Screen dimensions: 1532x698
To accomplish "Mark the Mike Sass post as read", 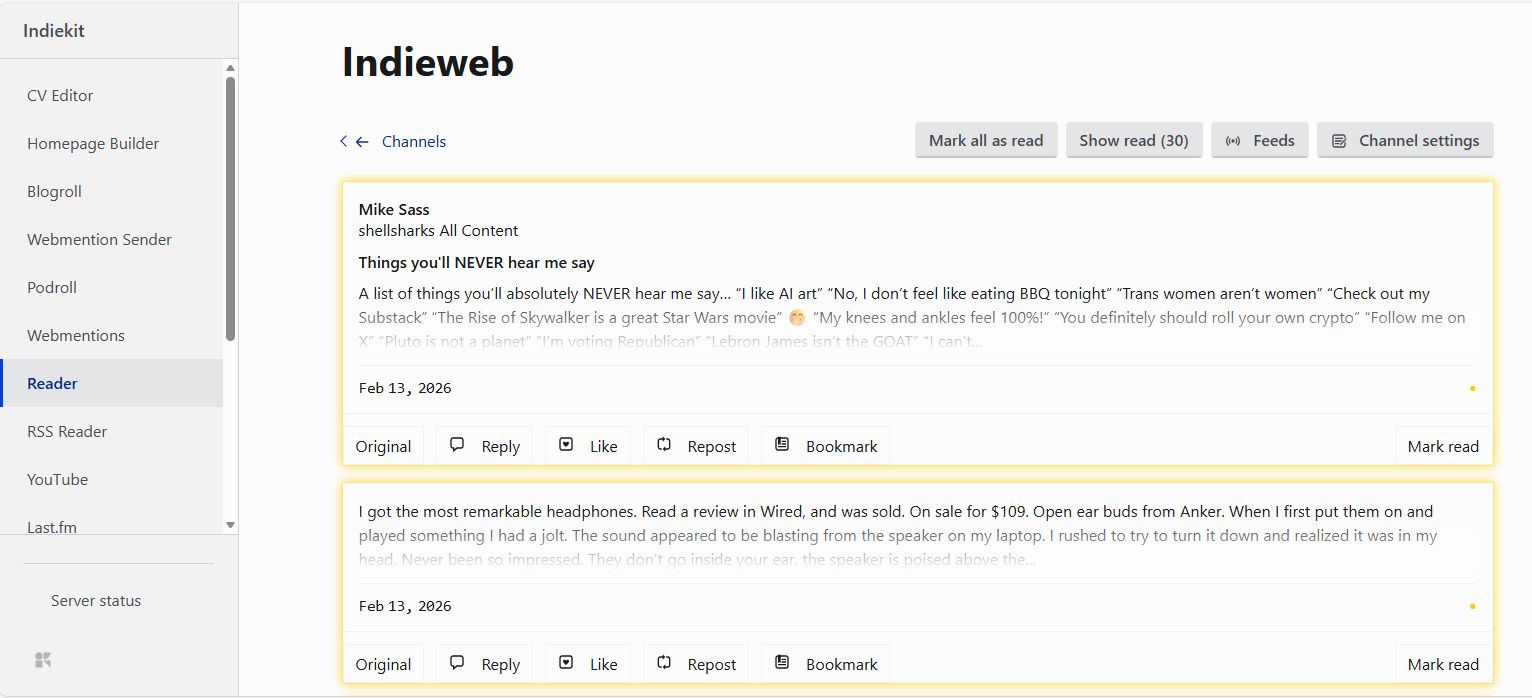I will (x=1442, y=447).
